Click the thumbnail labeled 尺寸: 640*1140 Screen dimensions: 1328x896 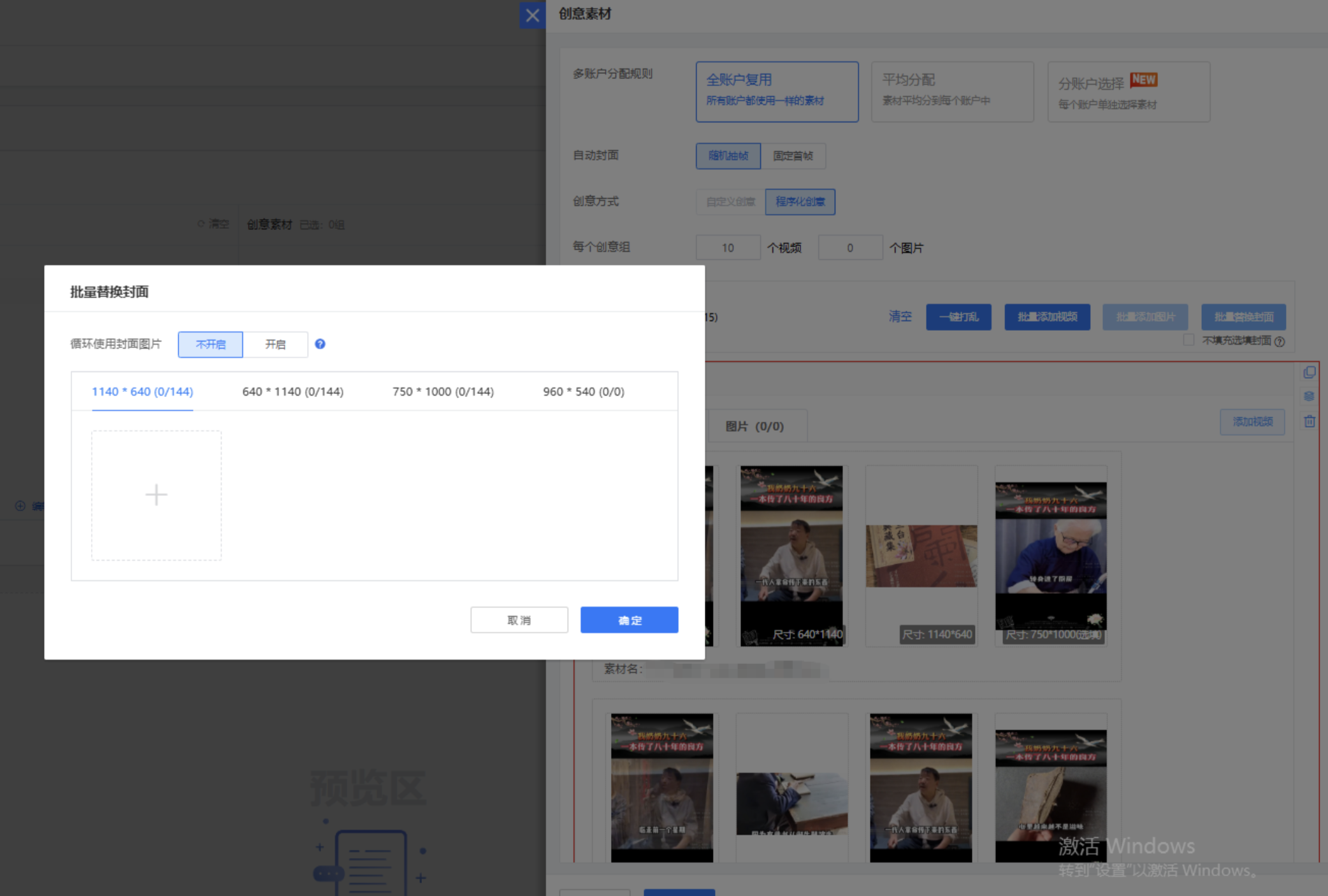pos(791,556)
